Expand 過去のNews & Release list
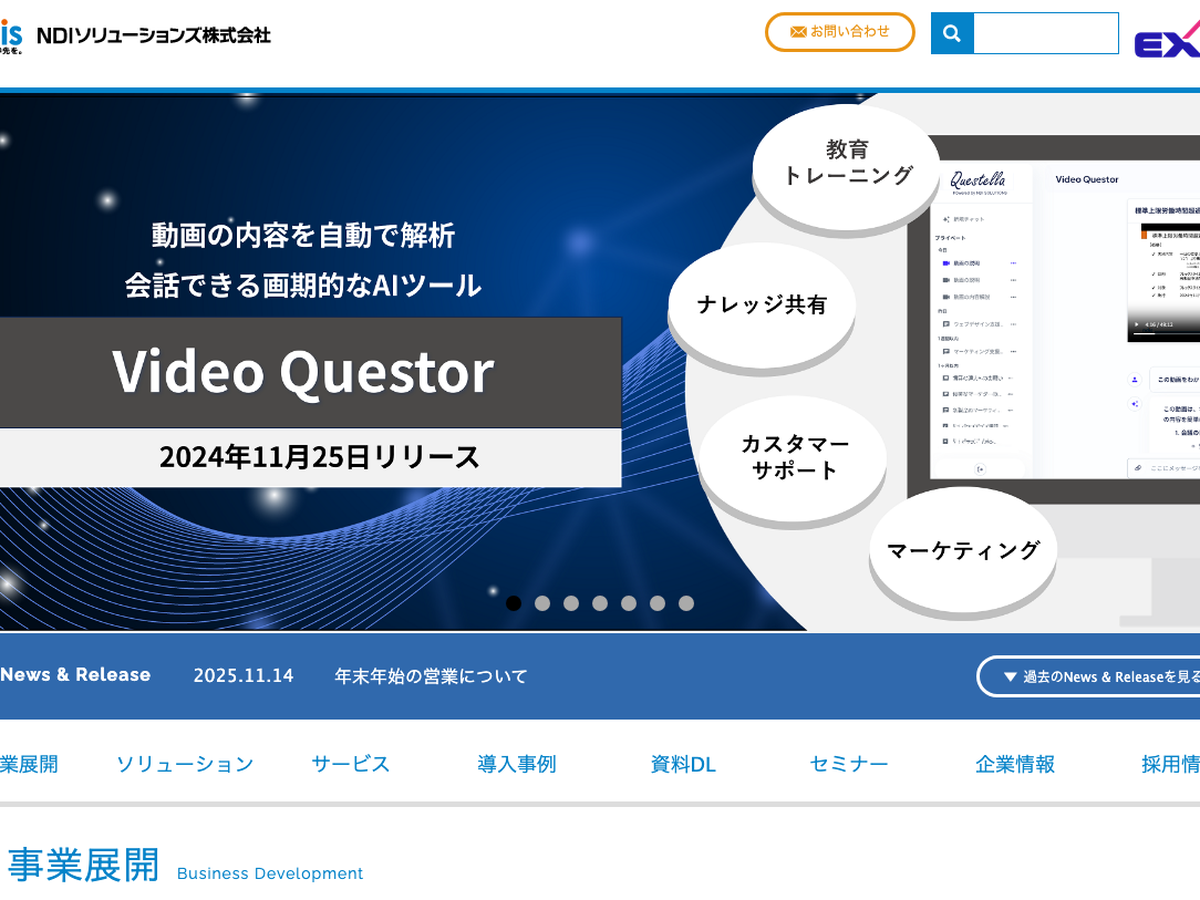Screen dimensions: 1200x900 coord(1090,677)
